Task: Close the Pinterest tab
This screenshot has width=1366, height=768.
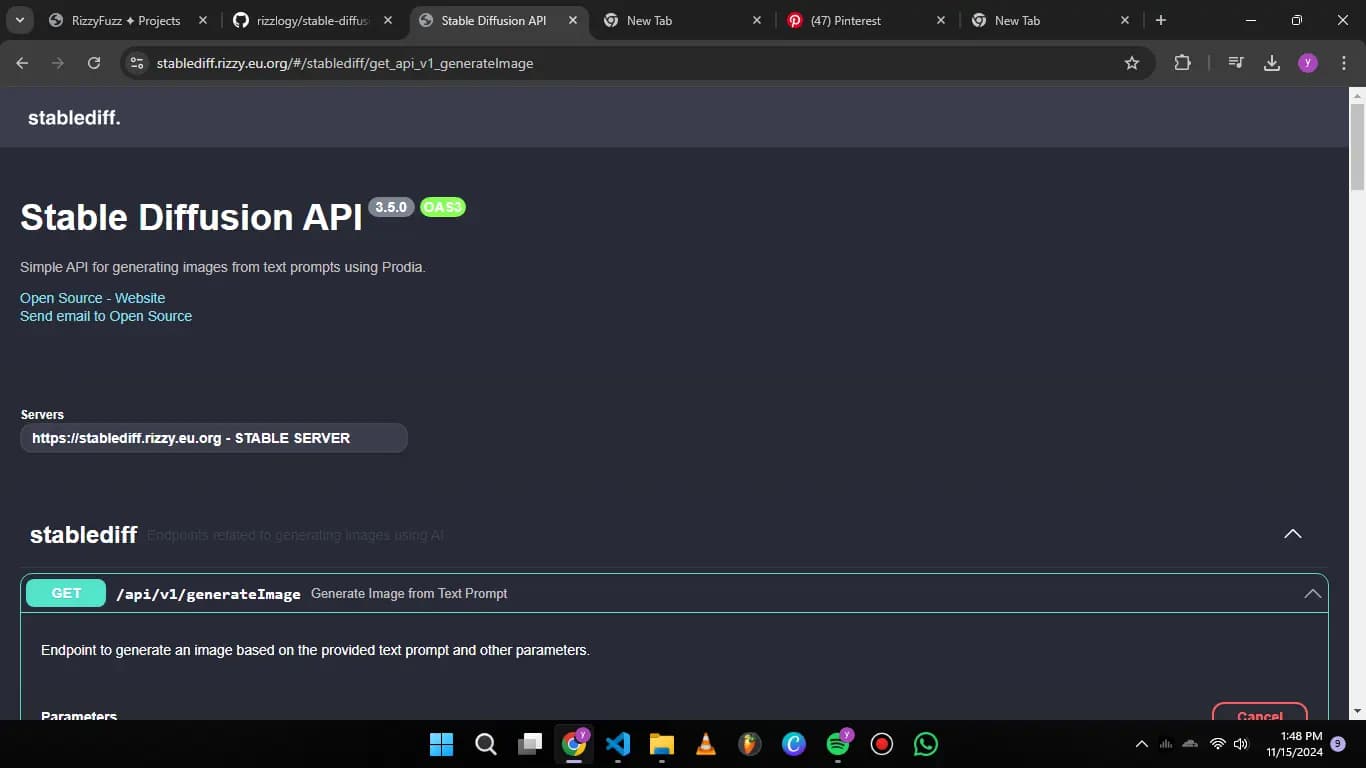Action: 941,20
